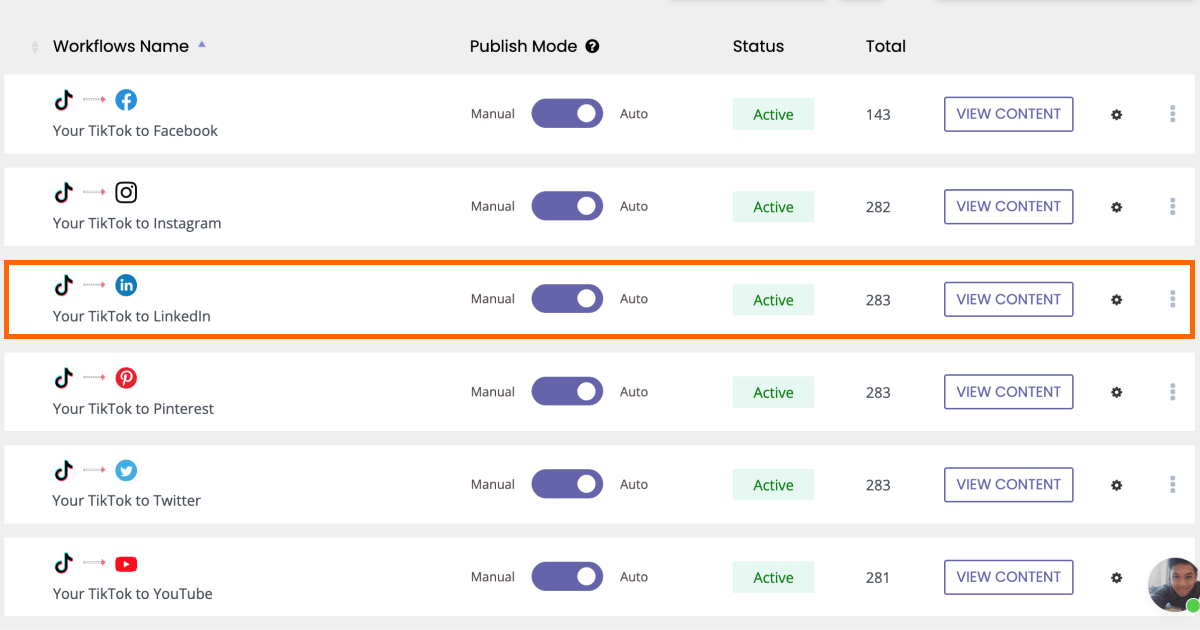Click the Instagram logo icon
This screenshot has width=1200, height=630.
(x=126, y=192)
